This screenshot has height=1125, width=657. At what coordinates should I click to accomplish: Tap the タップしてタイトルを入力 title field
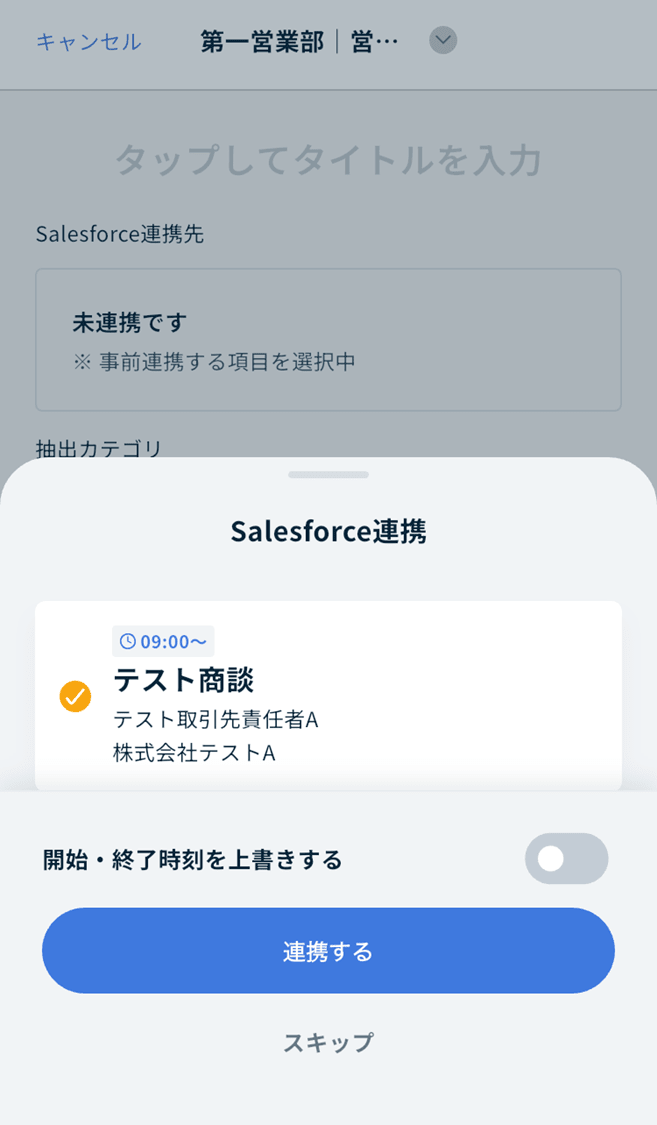pos(328,160)
